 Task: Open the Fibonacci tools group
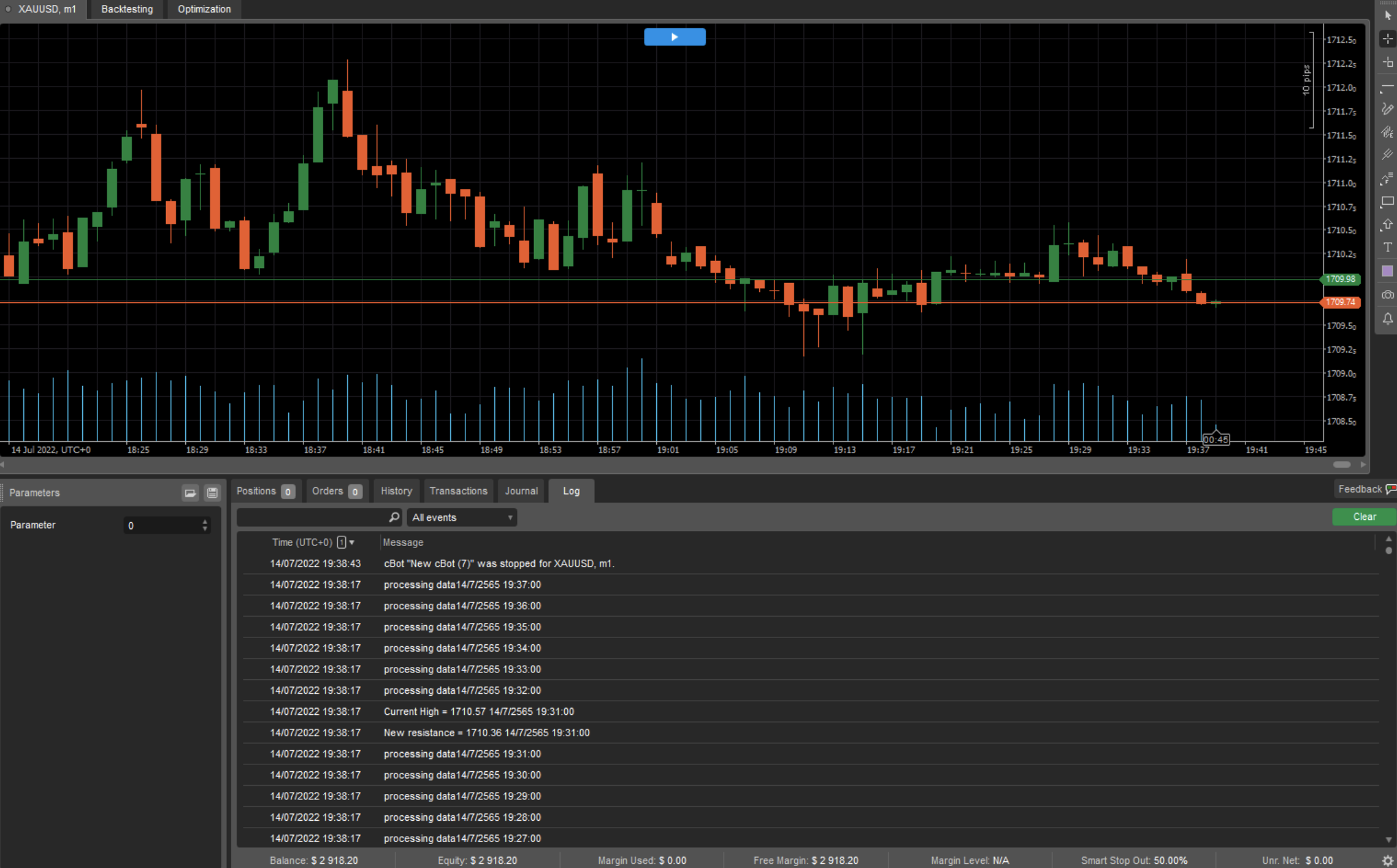(x=1388, y=178)
